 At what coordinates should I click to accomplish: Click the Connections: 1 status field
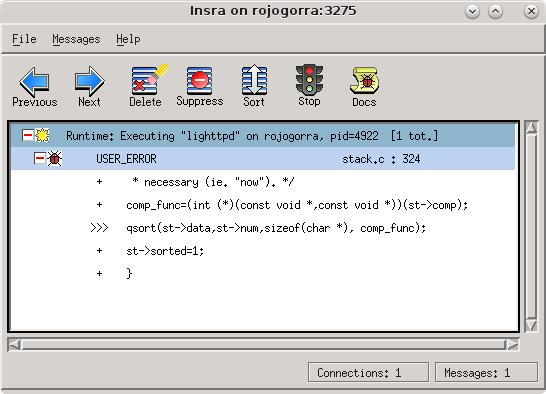coord(368,373)
